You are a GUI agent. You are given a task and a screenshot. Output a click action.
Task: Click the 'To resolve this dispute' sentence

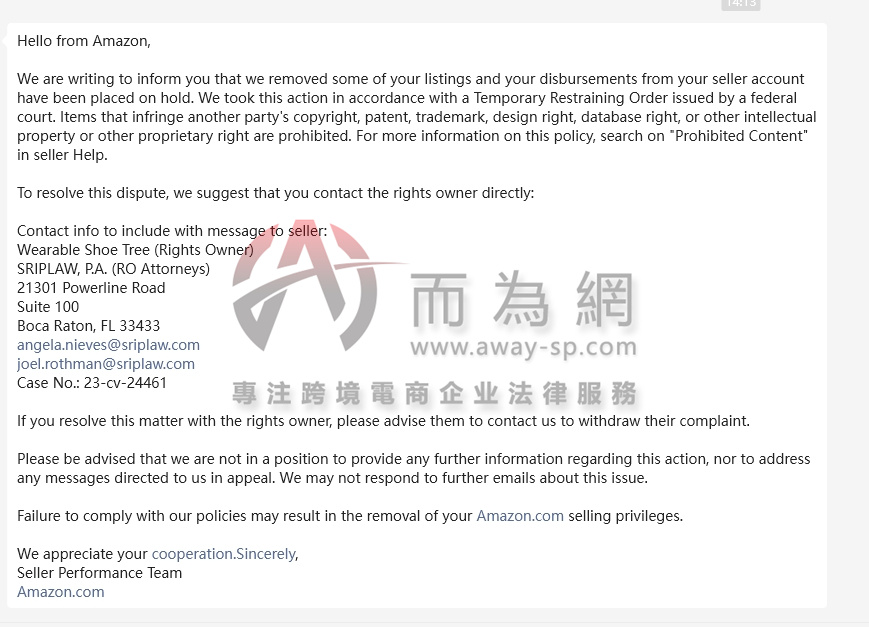[x=275, y=193]
